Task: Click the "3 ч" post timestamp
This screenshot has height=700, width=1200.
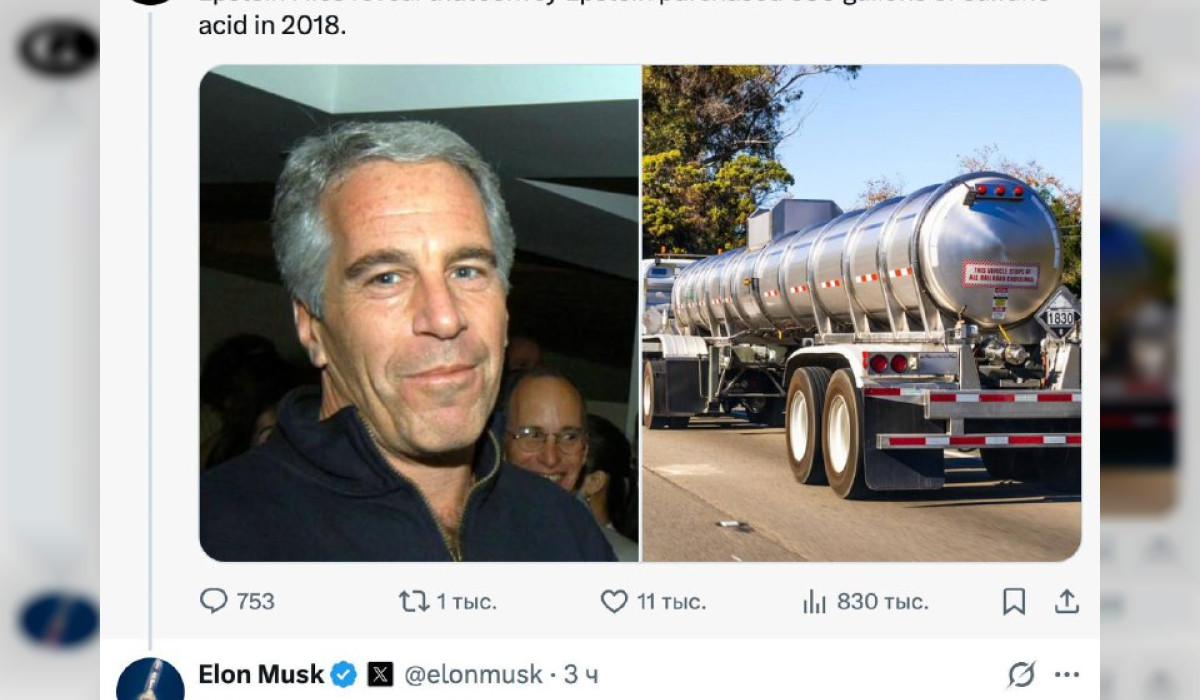Action: (581, 675)
